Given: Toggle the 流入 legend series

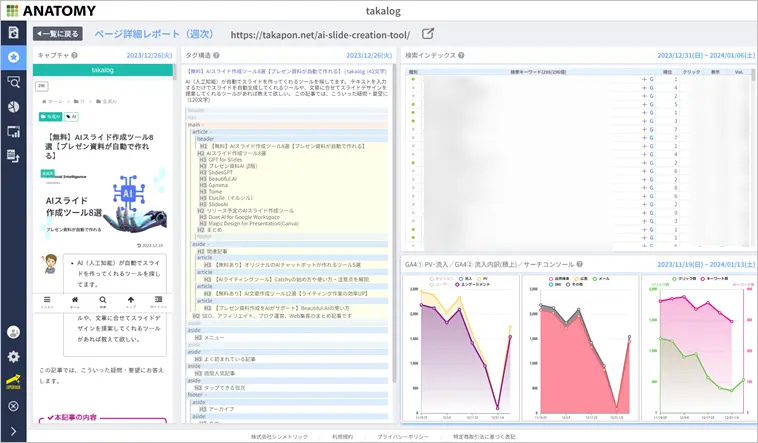Looking at the screenshot, I should point(465,279).
